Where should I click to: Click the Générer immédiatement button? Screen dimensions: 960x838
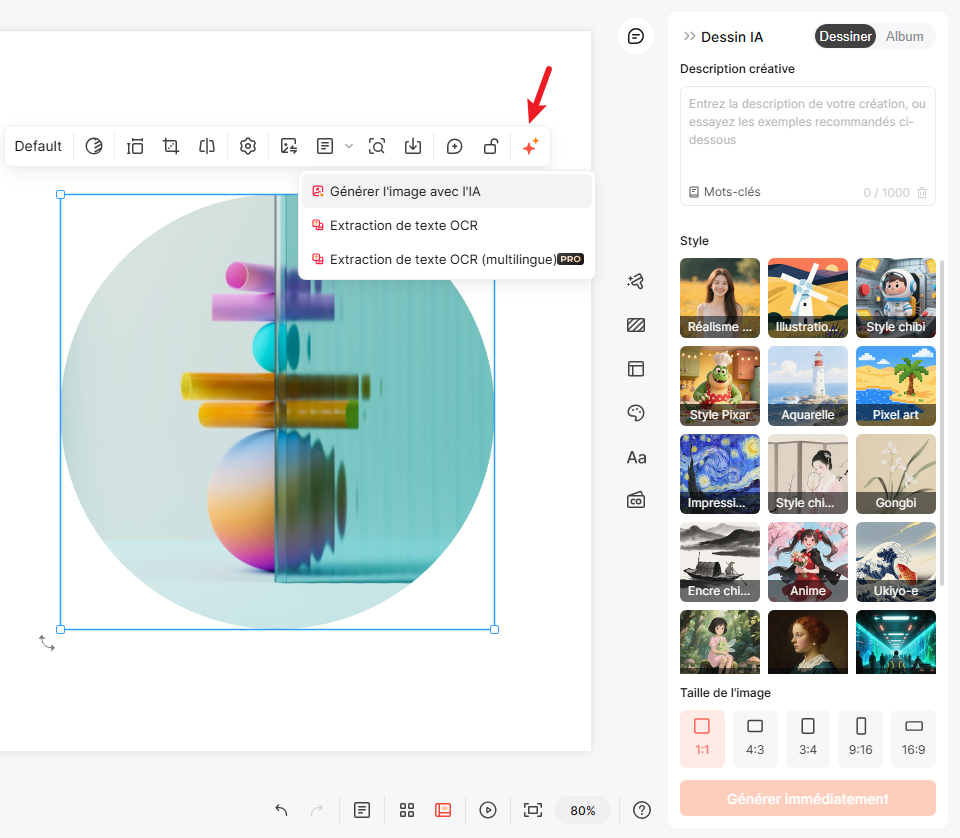[808, 798]
